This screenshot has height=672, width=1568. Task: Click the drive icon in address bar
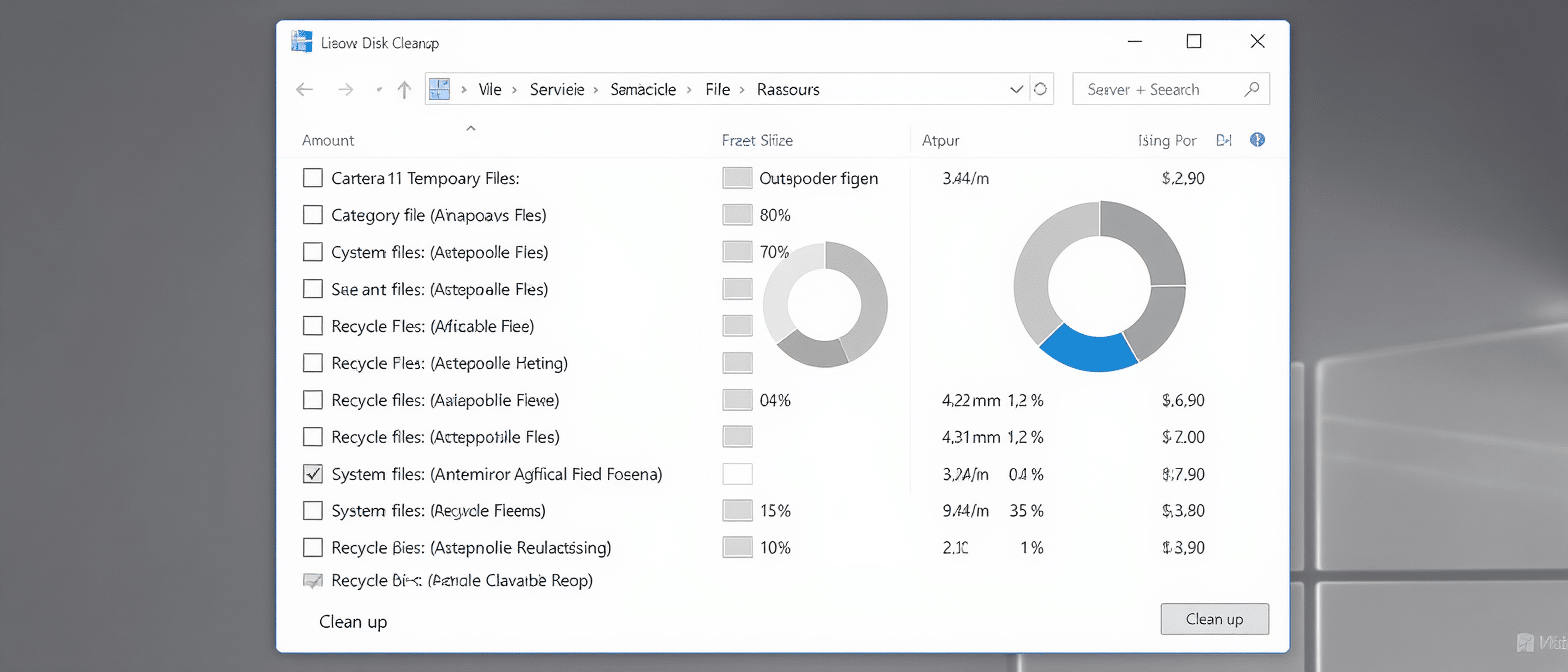(440, 89)
